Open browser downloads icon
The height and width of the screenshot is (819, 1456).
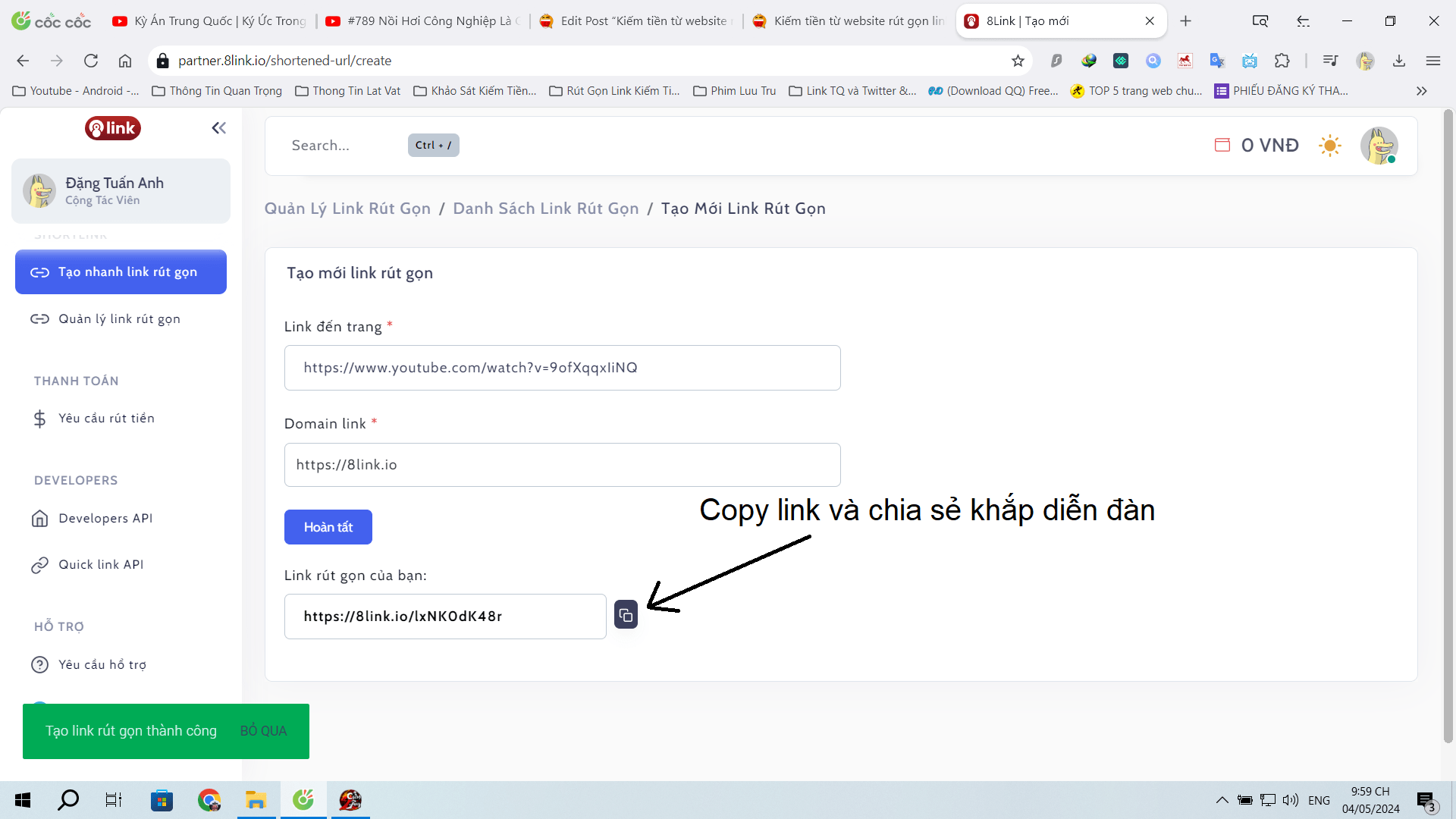(1399, 61)
